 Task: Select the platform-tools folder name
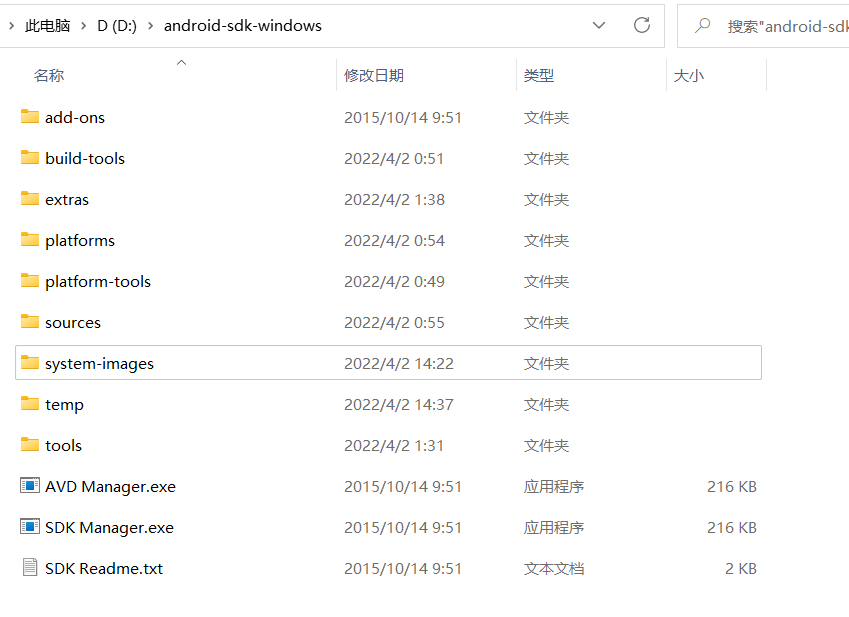(x=98, y=281)
